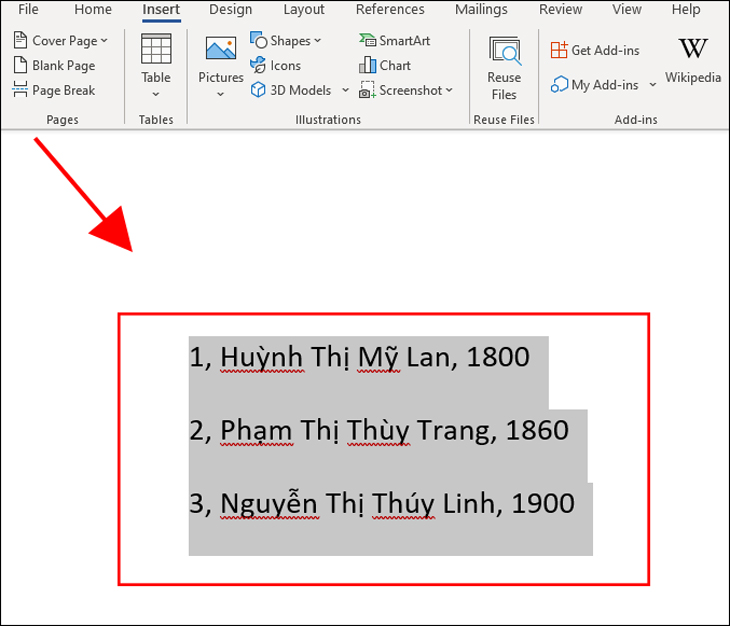This screenshot has height=626, width=730.
Task: Switch to the Home tab
Action: (93, 9)
